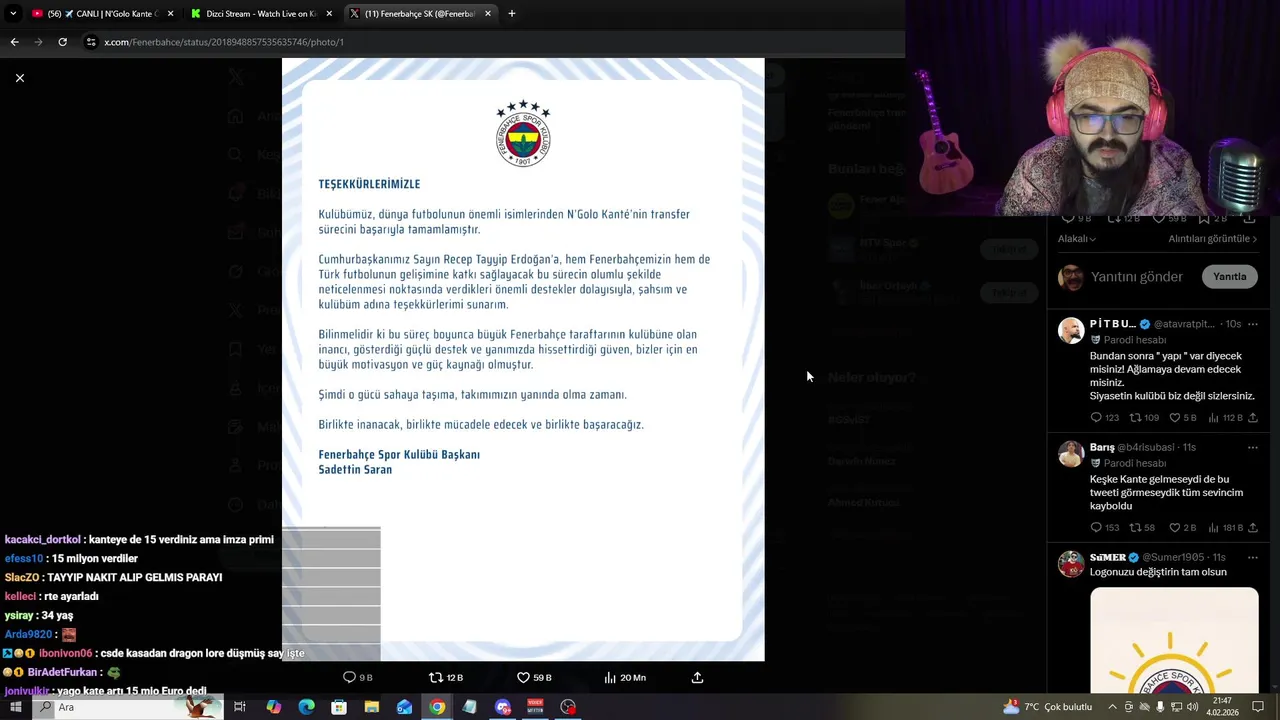Like PİTBU... tweet (5 B)
1280x720 pixels.
(x=1183, y=418)
